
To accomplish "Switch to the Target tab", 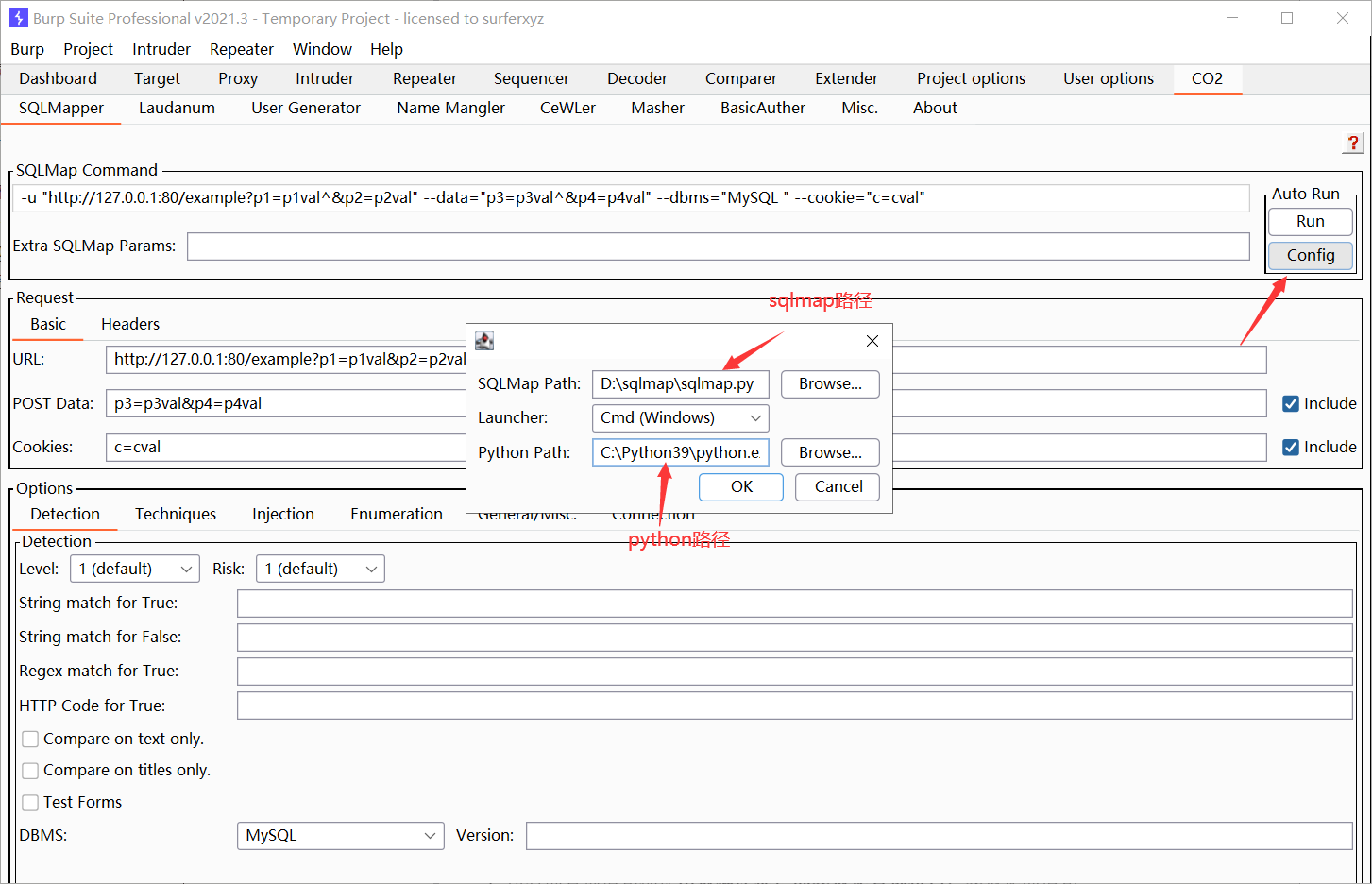I will pos(157,78).
